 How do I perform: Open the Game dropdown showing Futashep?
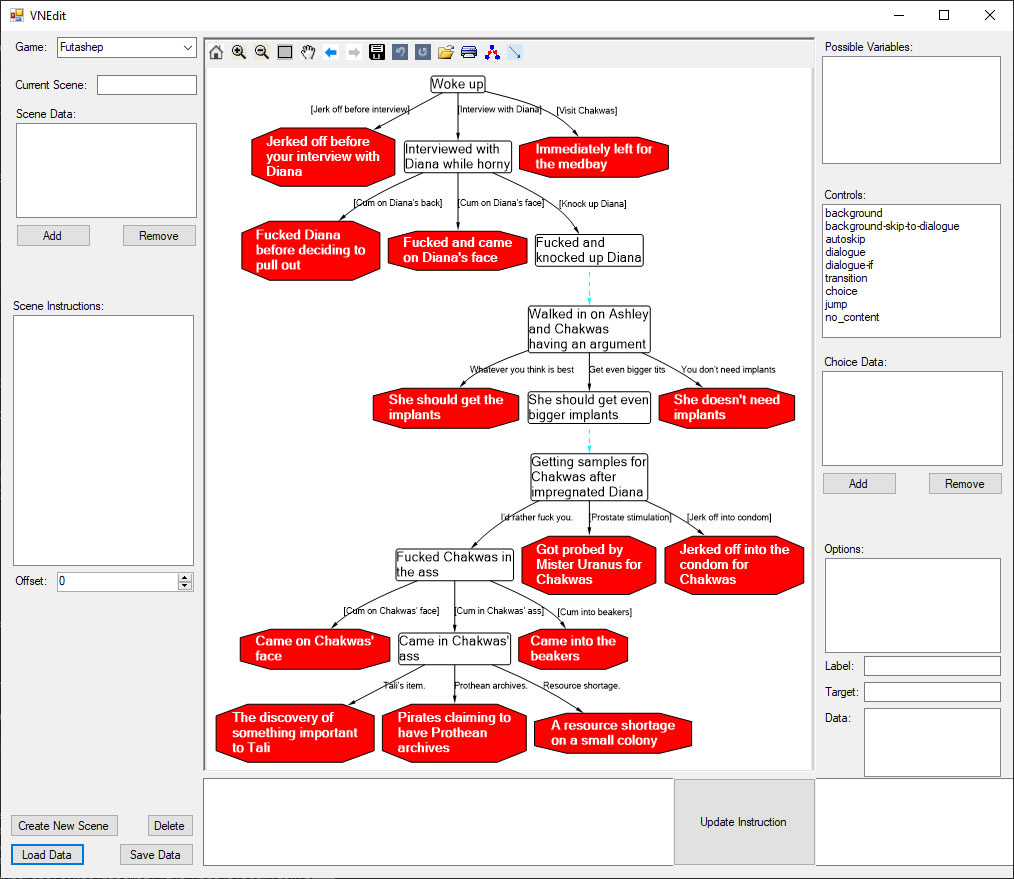(x=127, y=47)
